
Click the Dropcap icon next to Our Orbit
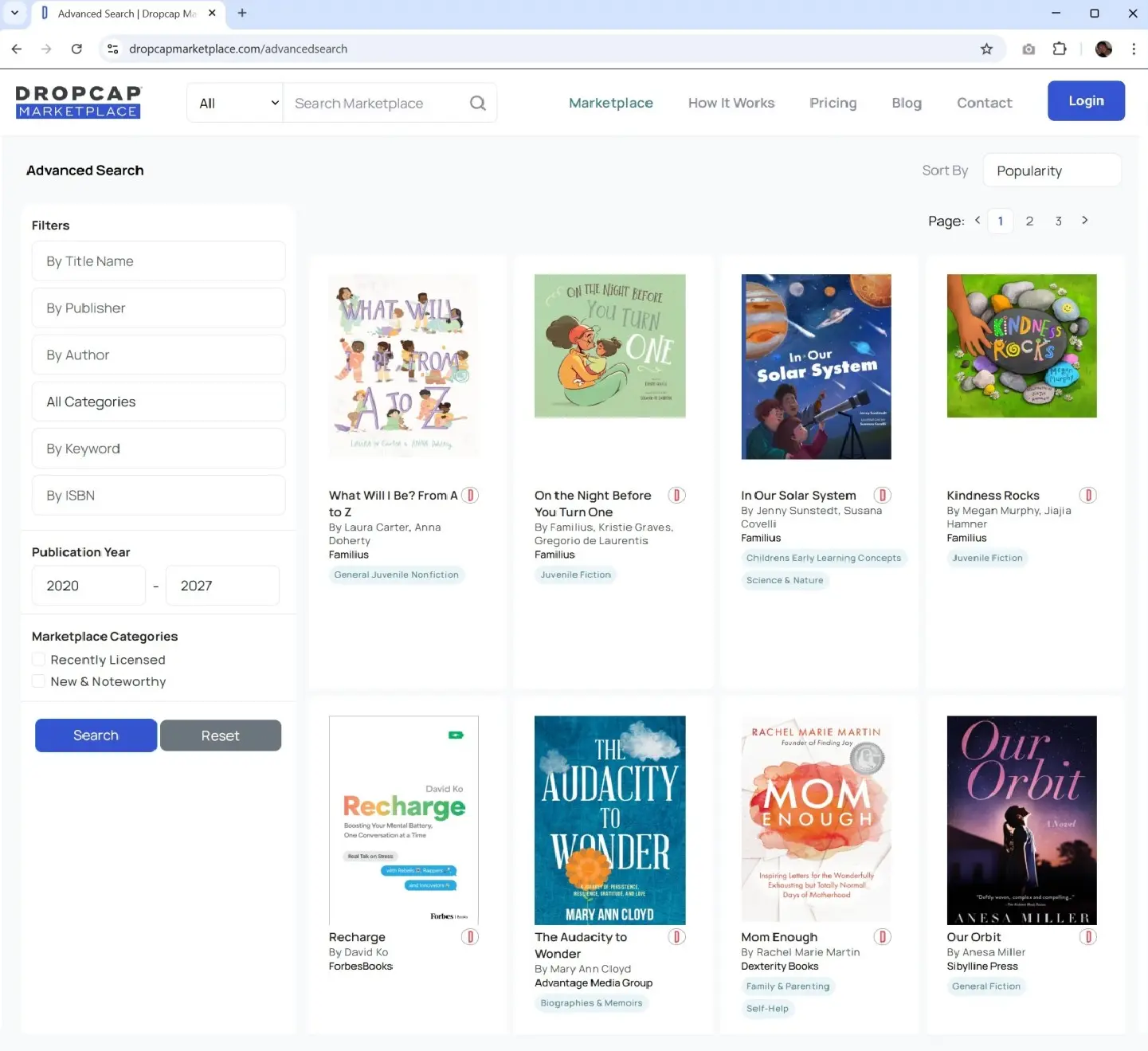click(1087, 937)
